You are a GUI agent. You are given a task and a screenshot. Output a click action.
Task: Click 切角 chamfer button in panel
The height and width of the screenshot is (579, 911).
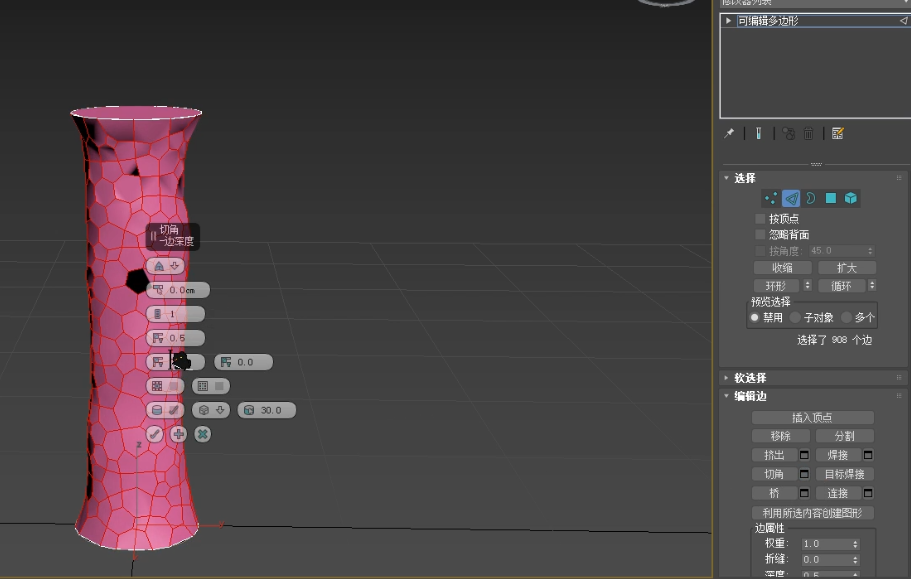pos(774,474)
